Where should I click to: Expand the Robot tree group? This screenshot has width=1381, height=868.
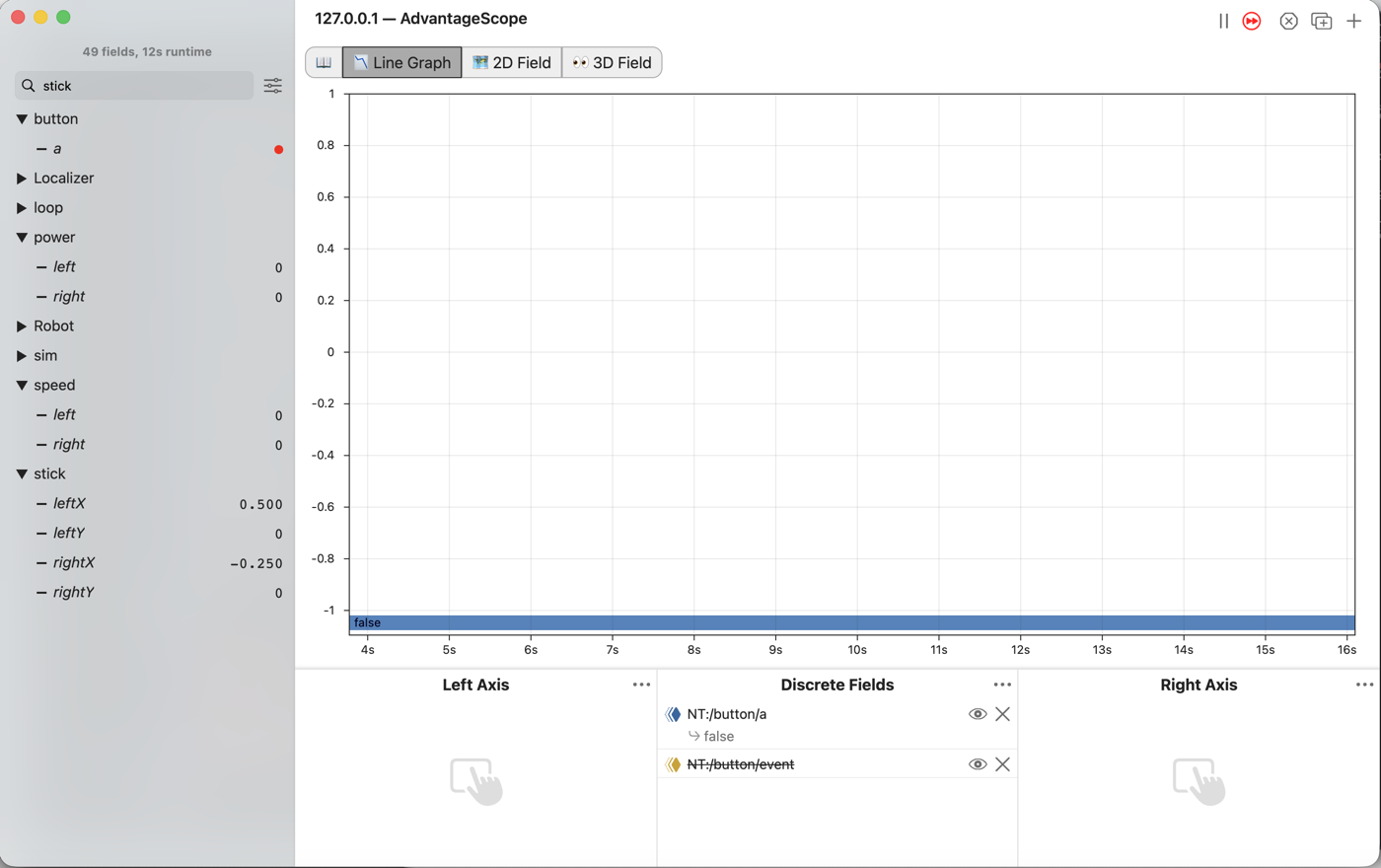coord(22,326)
